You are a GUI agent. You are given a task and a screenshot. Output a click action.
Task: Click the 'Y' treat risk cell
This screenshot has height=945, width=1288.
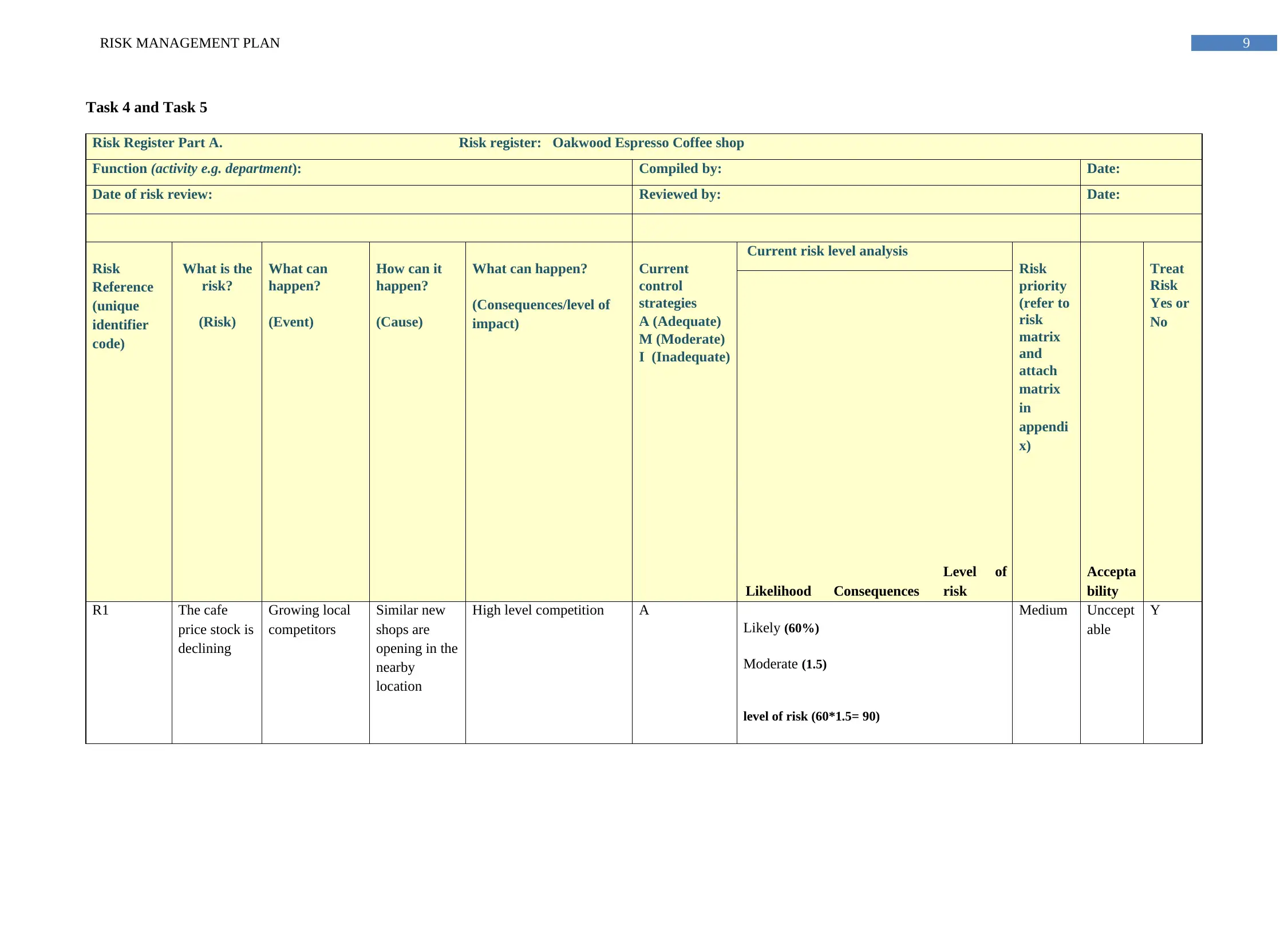[x=1172, y=672]
